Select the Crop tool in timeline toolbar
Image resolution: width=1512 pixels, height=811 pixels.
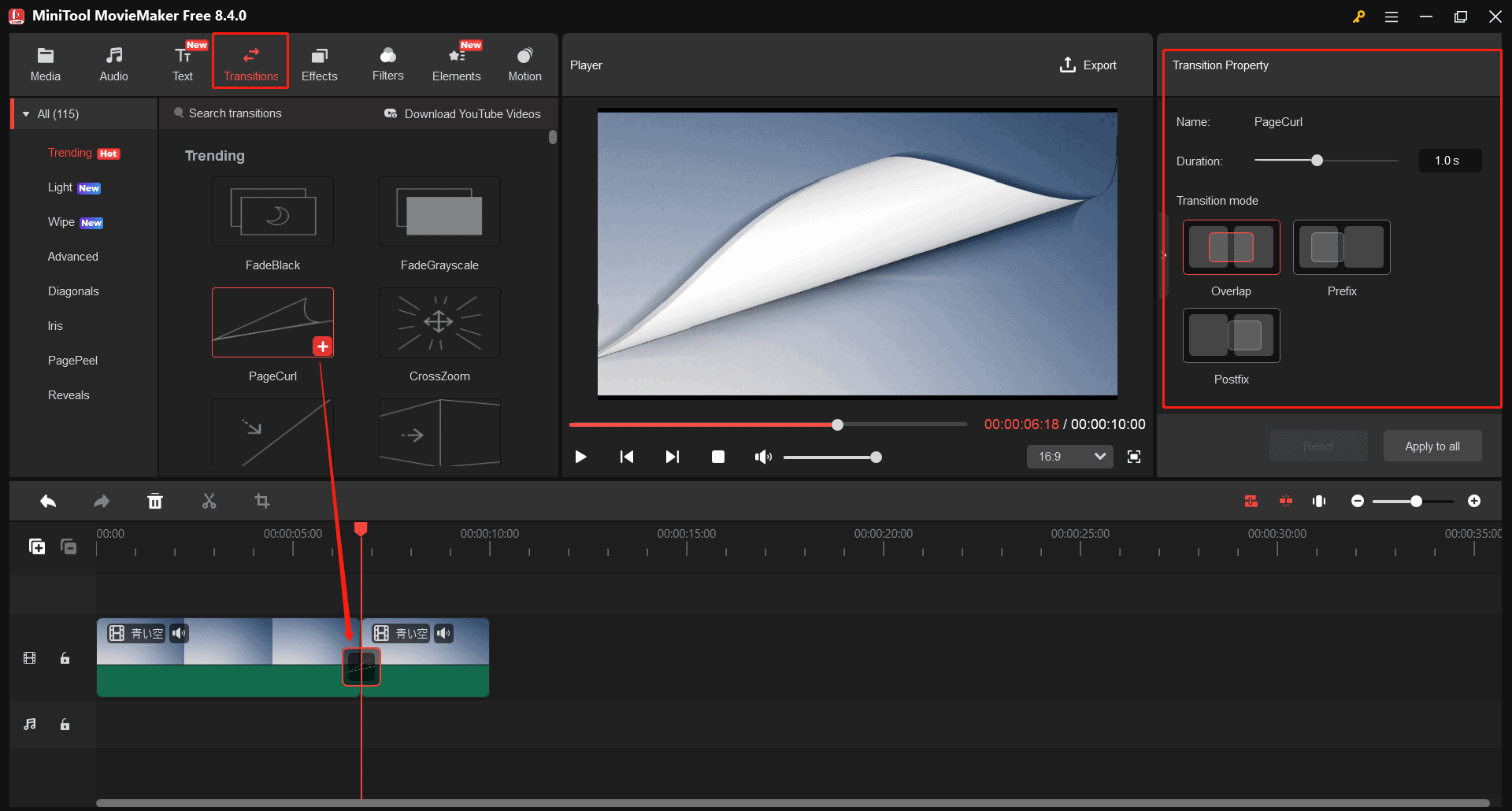(x=262, y=501)
